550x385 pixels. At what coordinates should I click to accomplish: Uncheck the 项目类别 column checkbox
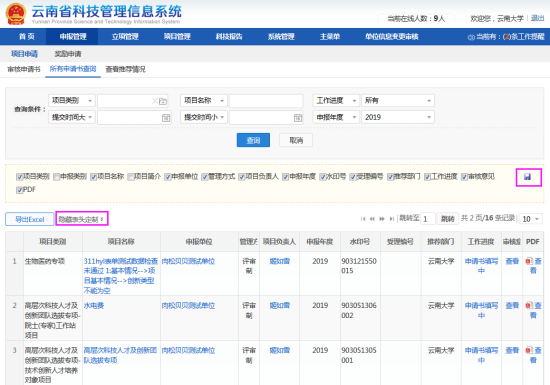(x=19, y=177)
